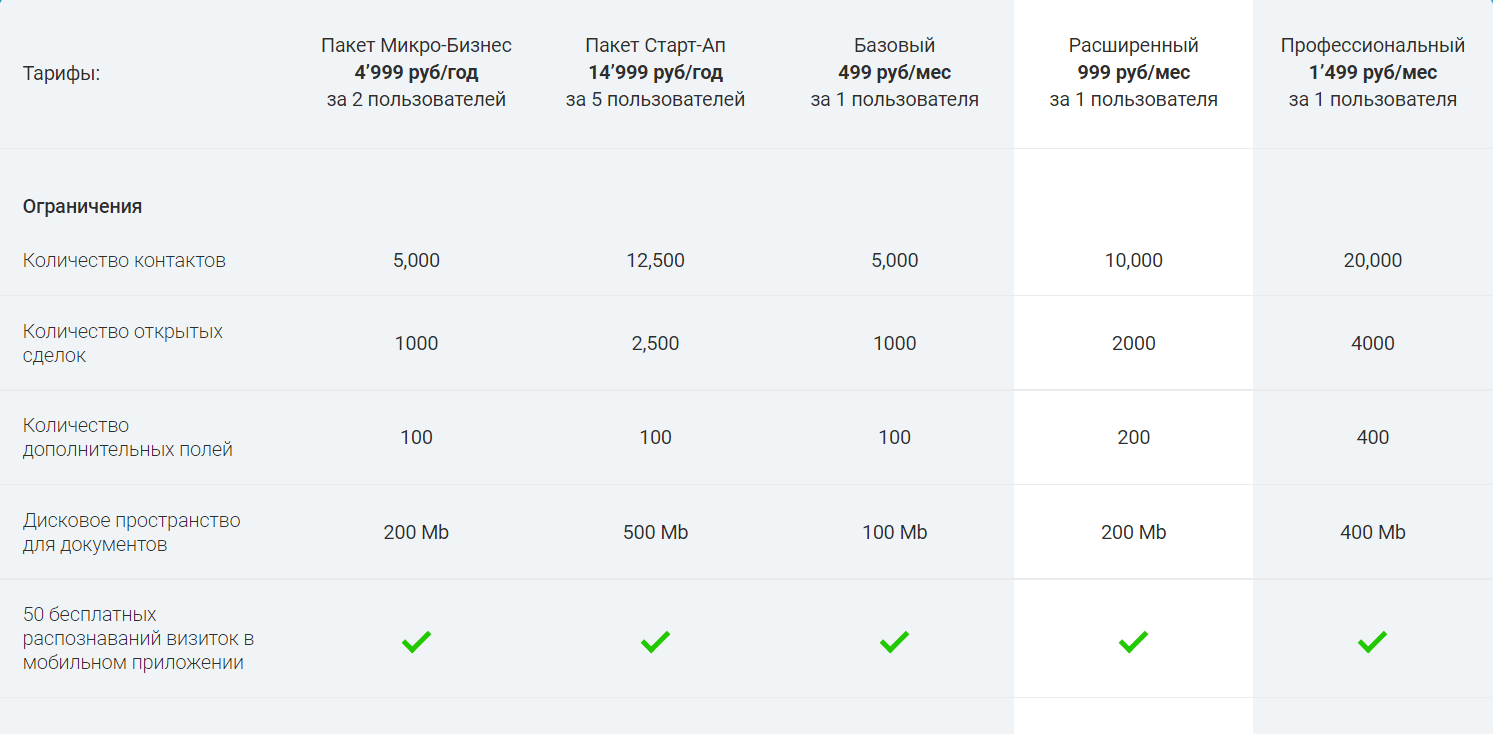Image resolution: width=1493 pixels, height=734 pixels.
Task: Click green checkmark in Базовый column
Action: (x=894, y=642)
